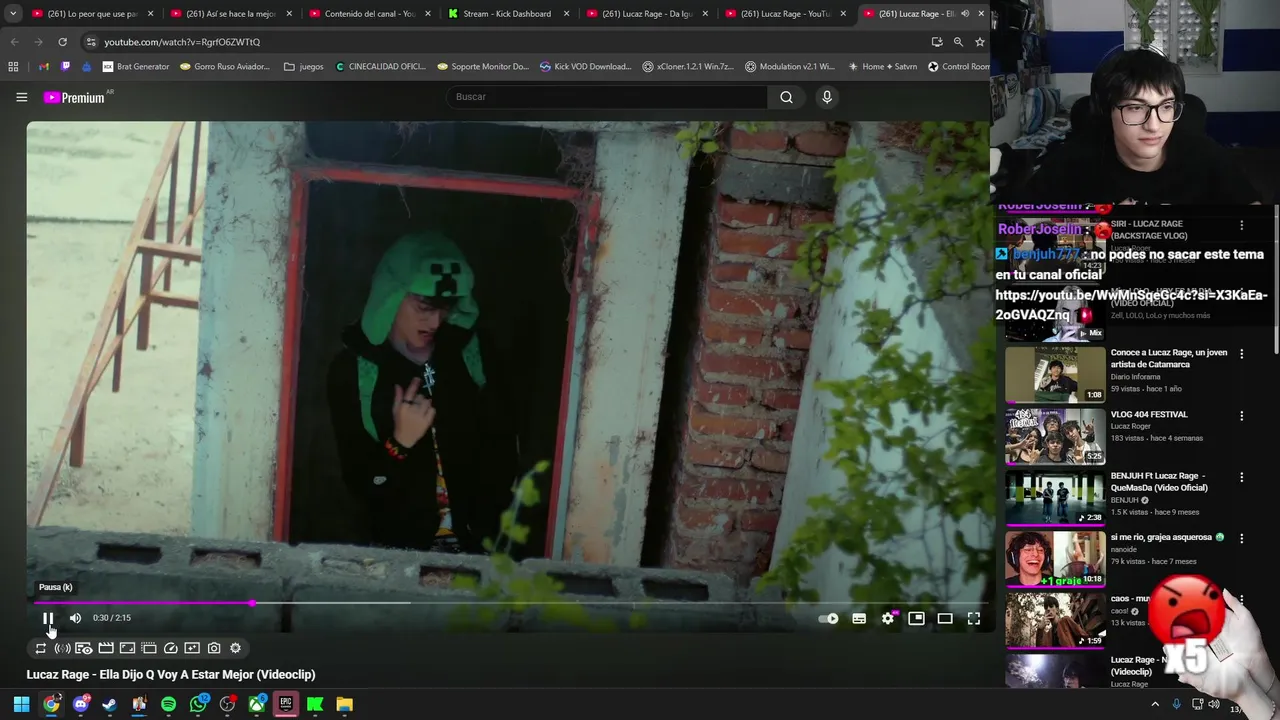Open options for 'si me rio, grajea asquerosa'
This screenshot has height=720, width=1280.
coord(1241,539)
